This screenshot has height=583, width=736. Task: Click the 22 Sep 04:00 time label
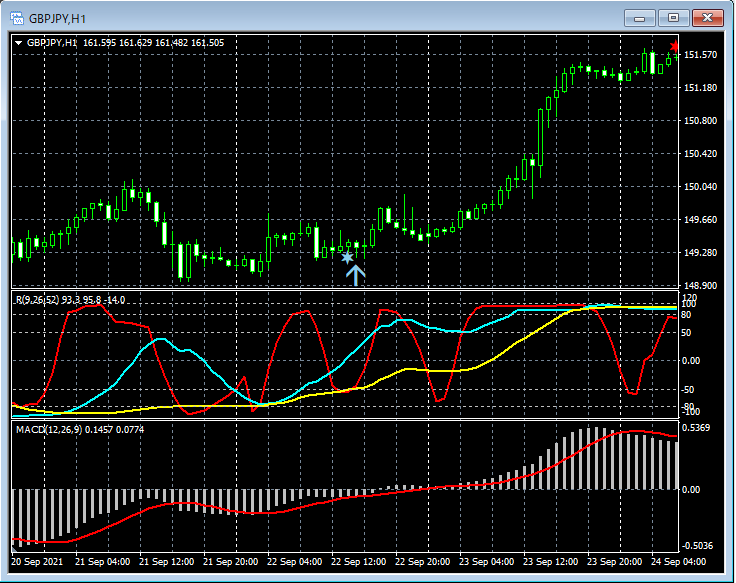[x=295, y=562]
